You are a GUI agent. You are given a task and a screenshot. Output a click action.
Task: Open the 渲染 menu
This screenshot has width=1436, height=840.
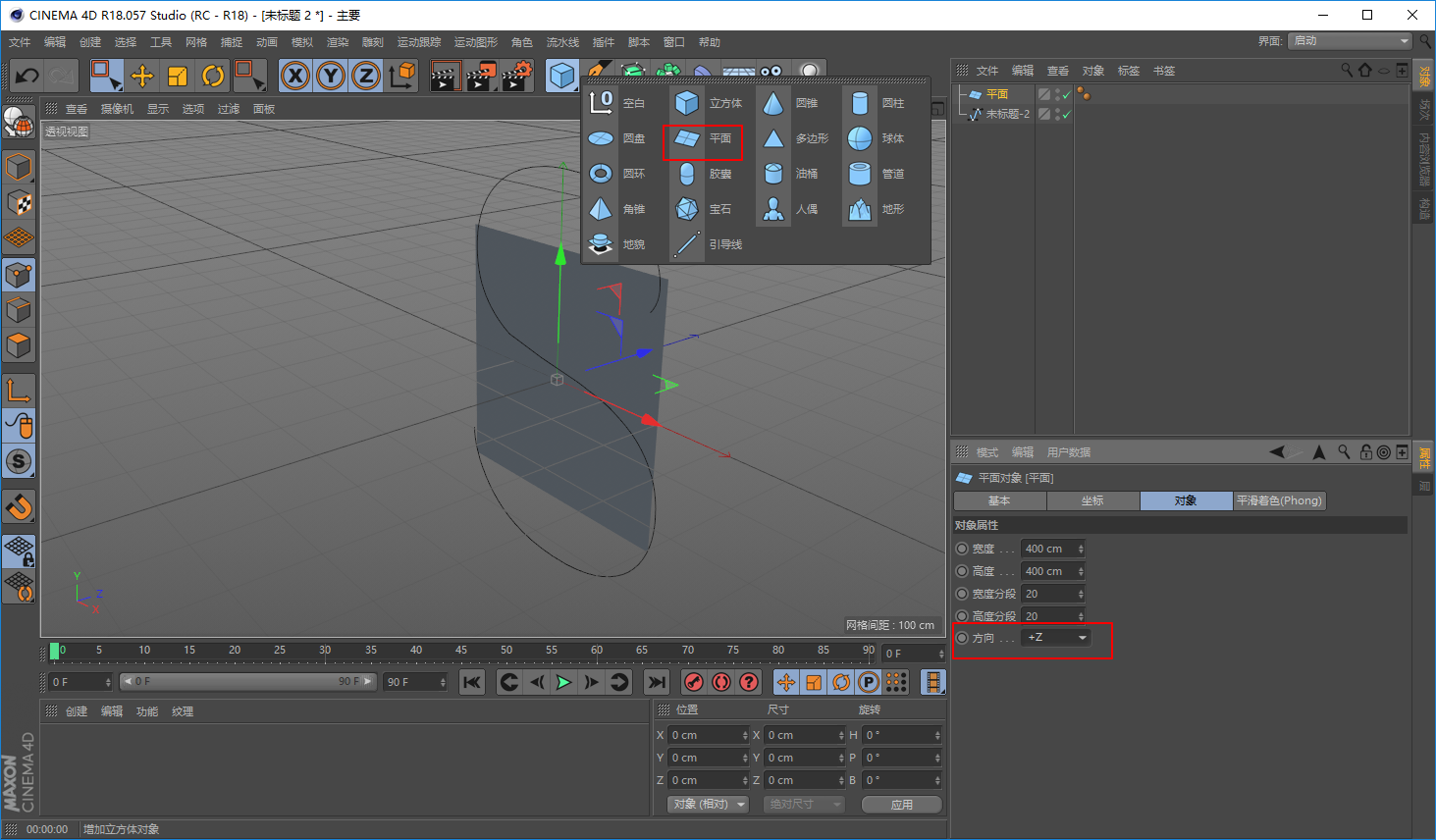(338, 42)
